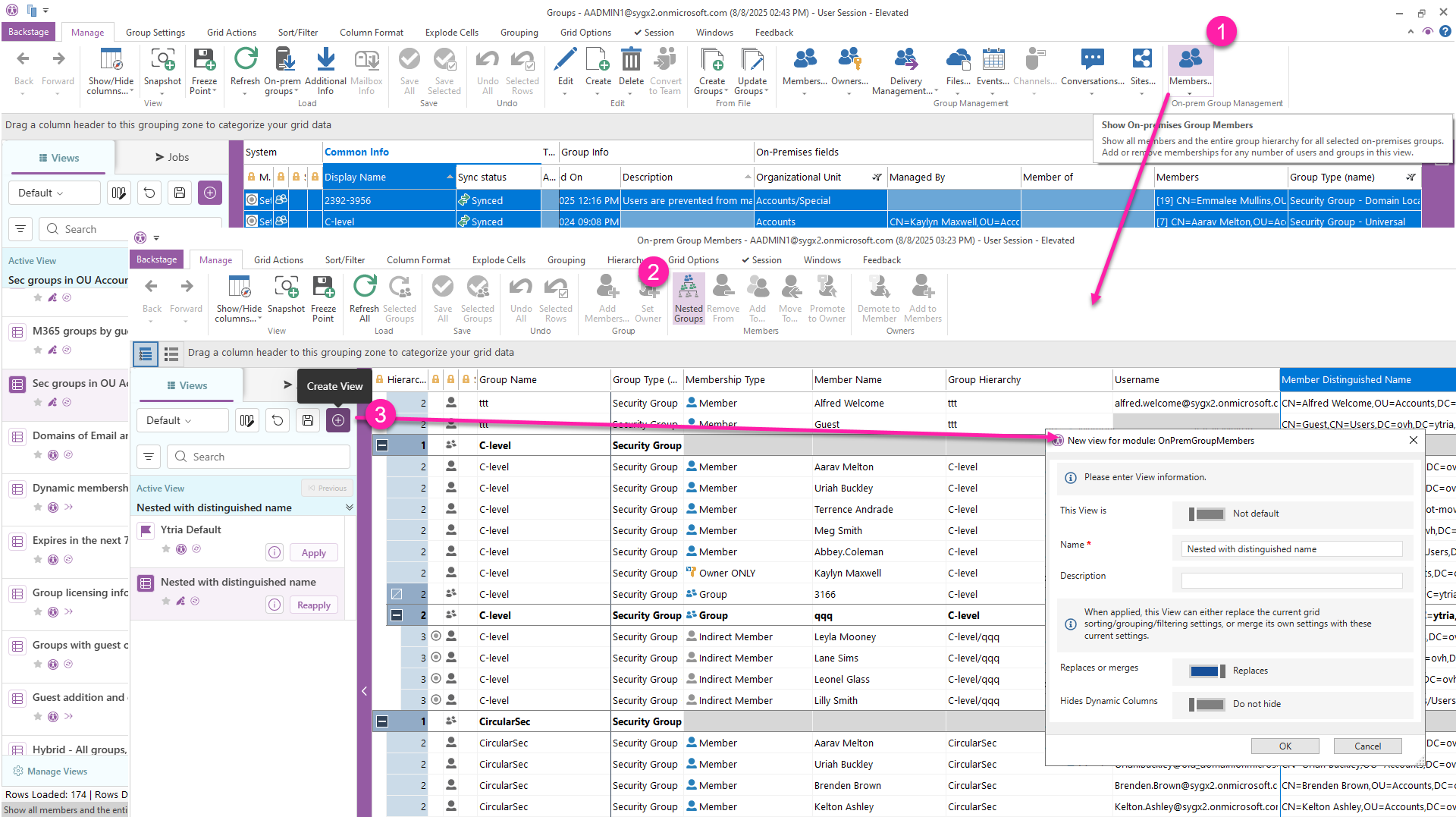
Task: Open the Manage Views link
Action: pos(50,771)
